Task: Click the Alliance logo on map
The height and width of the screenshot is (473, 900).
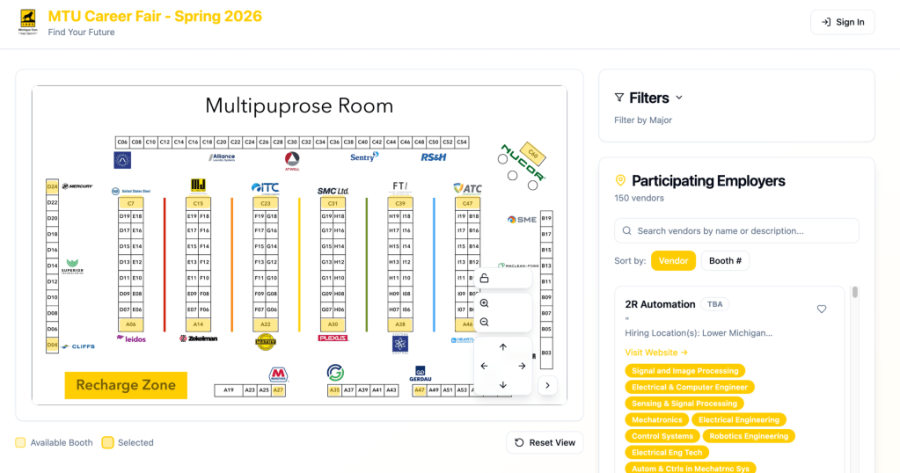Action: pyautogui.click(x=222, y=157)
